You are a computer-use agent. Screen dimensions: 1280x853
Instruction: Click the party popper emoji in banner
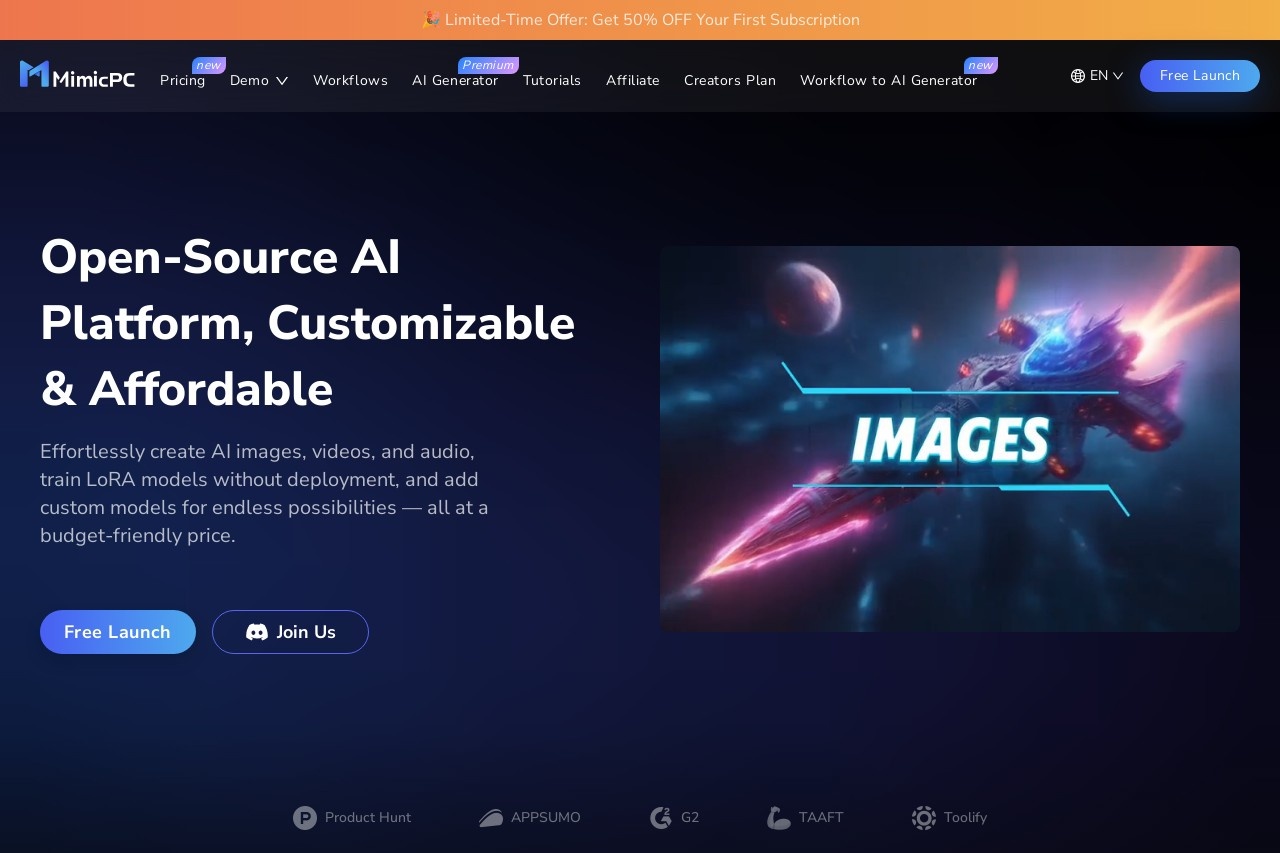tap(431, 20)
